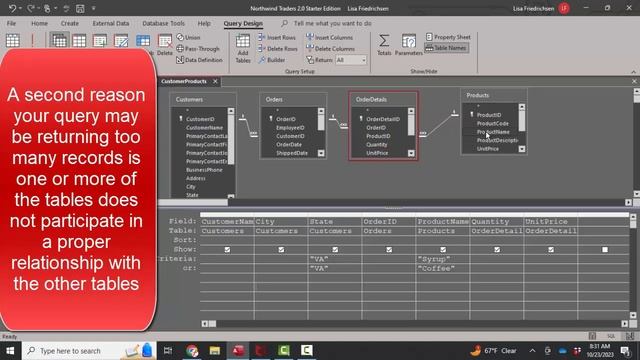
Task: Click the "Syrup" criteria cell
Action: [x=443, y=259]
